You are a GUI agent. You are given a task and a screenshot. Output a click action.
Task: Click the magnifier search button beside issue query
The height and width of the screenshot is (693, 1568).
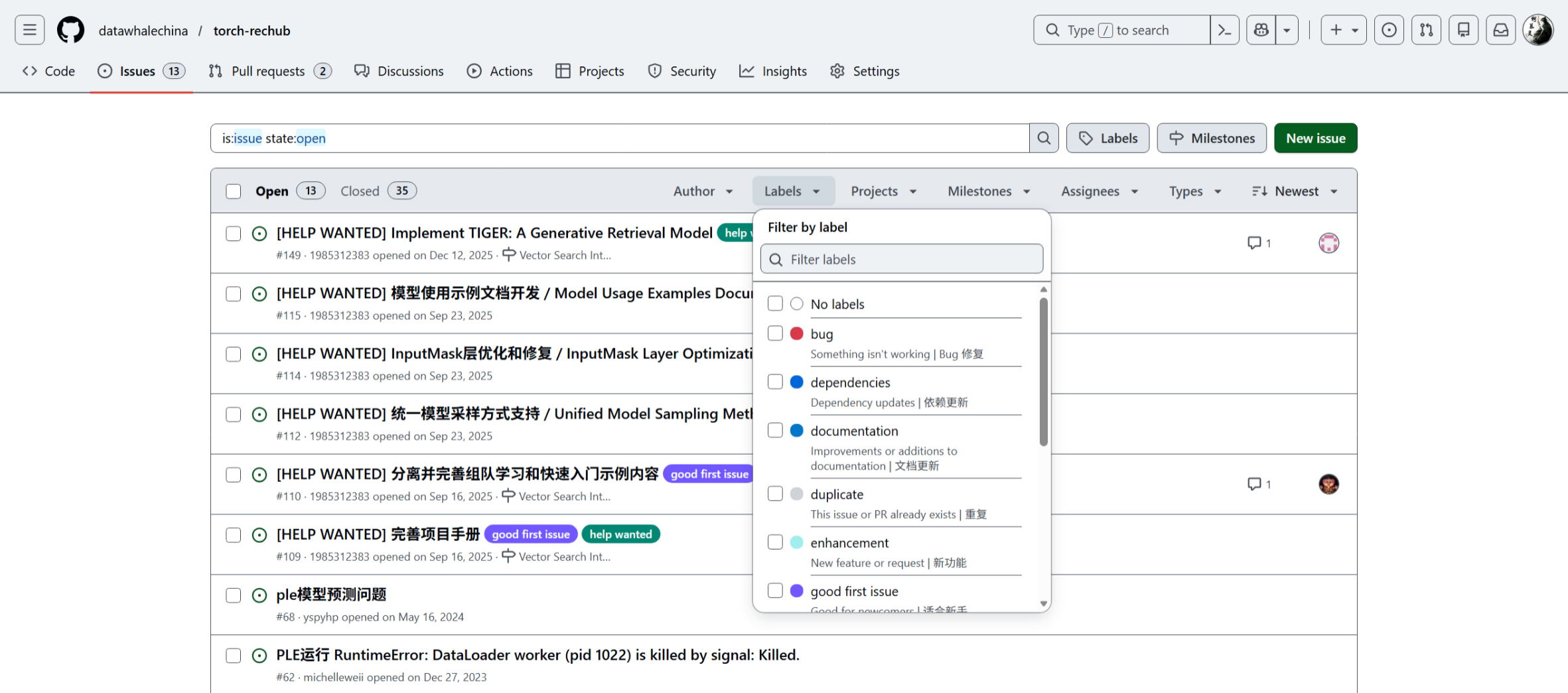click(x=1044, y=138)
